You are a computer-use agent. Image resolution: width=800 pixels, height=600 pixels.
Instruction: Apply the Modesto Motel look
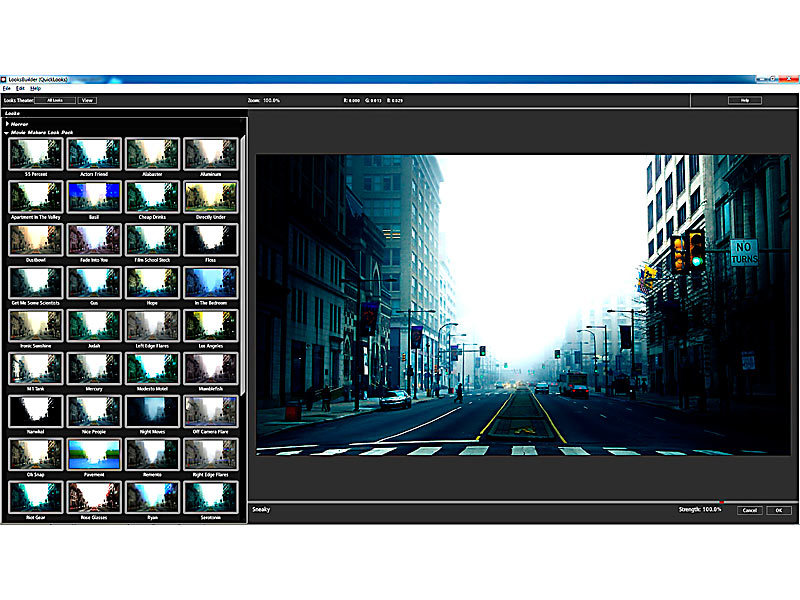click(152, 368)
